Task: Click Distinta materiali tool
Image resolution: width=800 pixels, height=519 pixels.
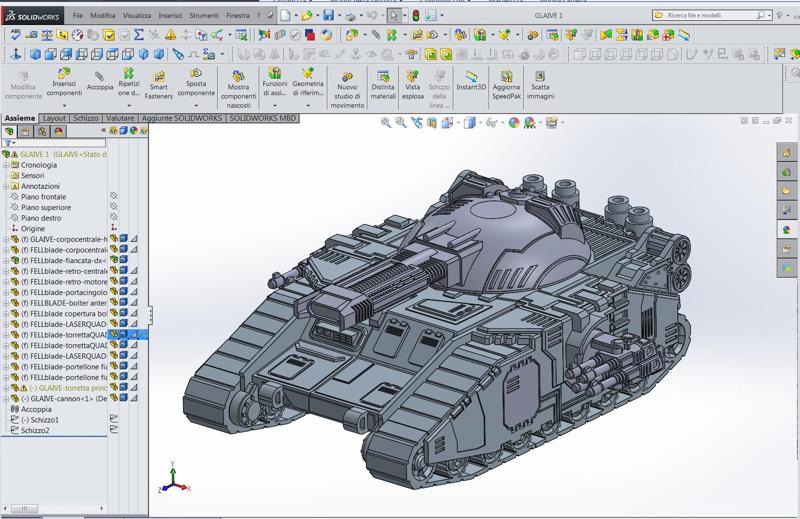Action: point(383,82)
